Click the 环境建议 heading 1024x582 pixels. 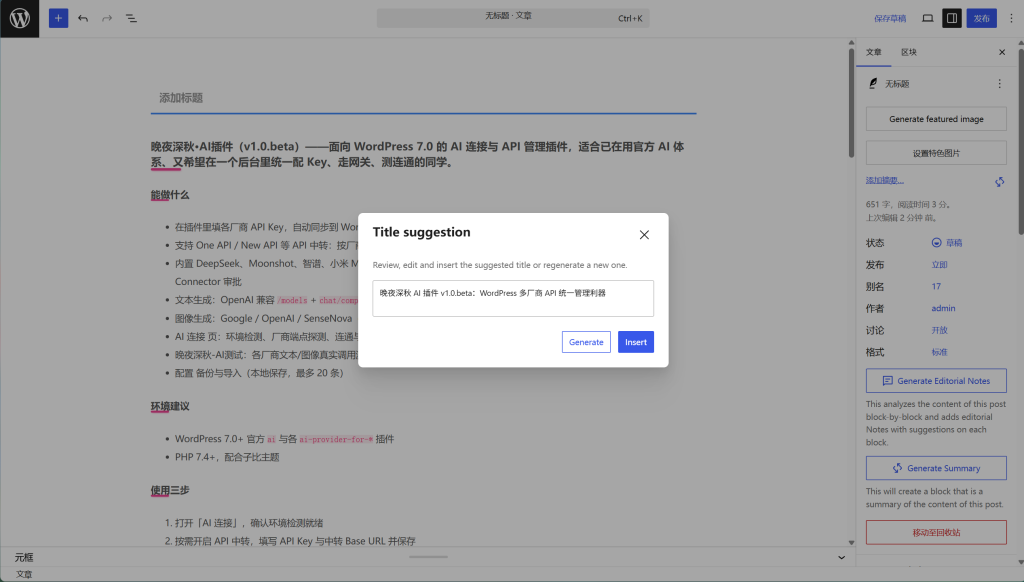[x=170, y=406]
